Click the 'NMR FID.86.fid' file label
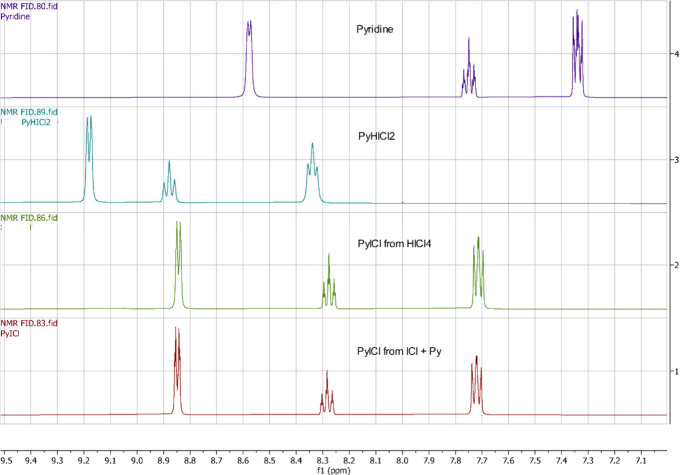 (x=29, y=218)
